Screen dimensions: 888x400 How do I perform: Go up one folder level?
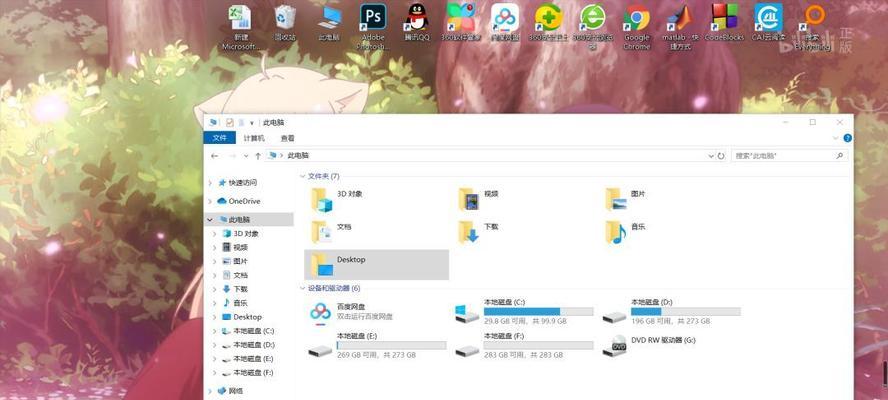(x=258, y=155)
